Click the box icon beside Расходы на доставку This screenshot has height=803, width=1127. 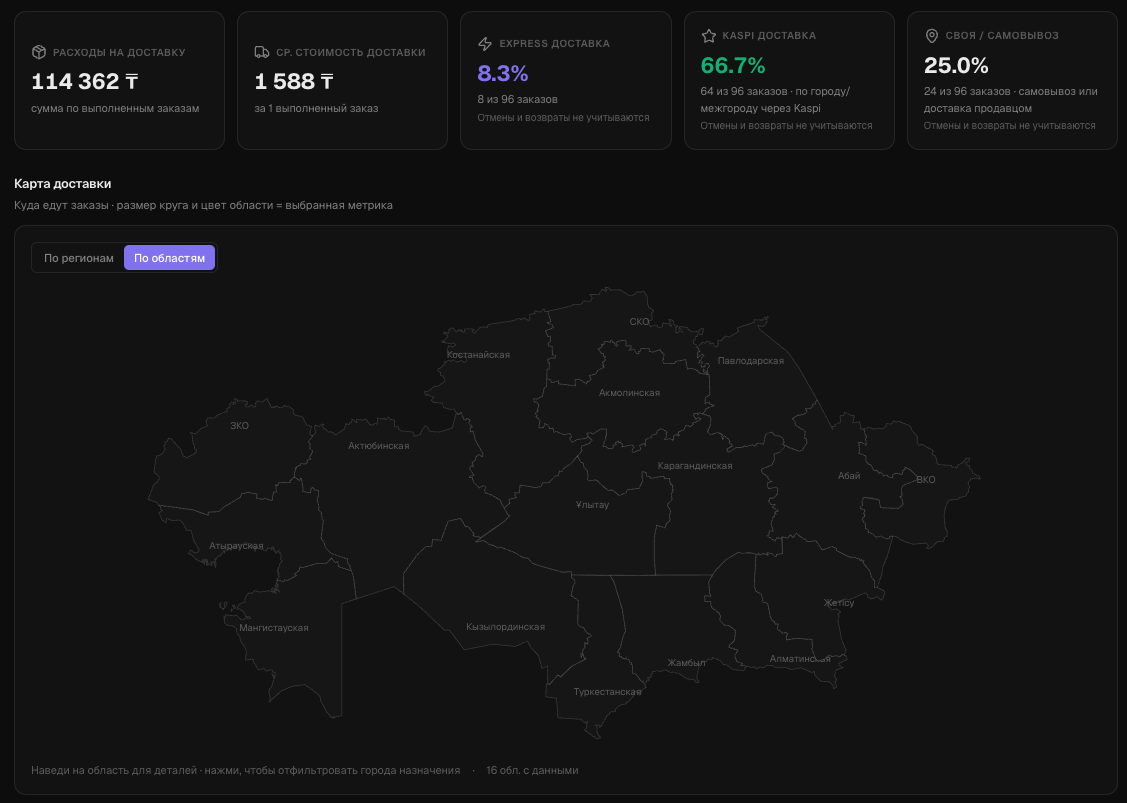(39, 52)
